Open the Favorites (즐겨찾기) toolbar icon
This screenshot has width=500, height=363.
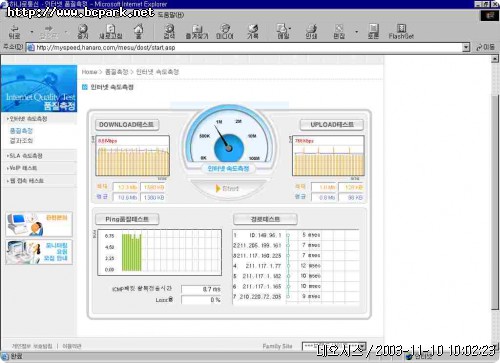(x=197, y=32)
